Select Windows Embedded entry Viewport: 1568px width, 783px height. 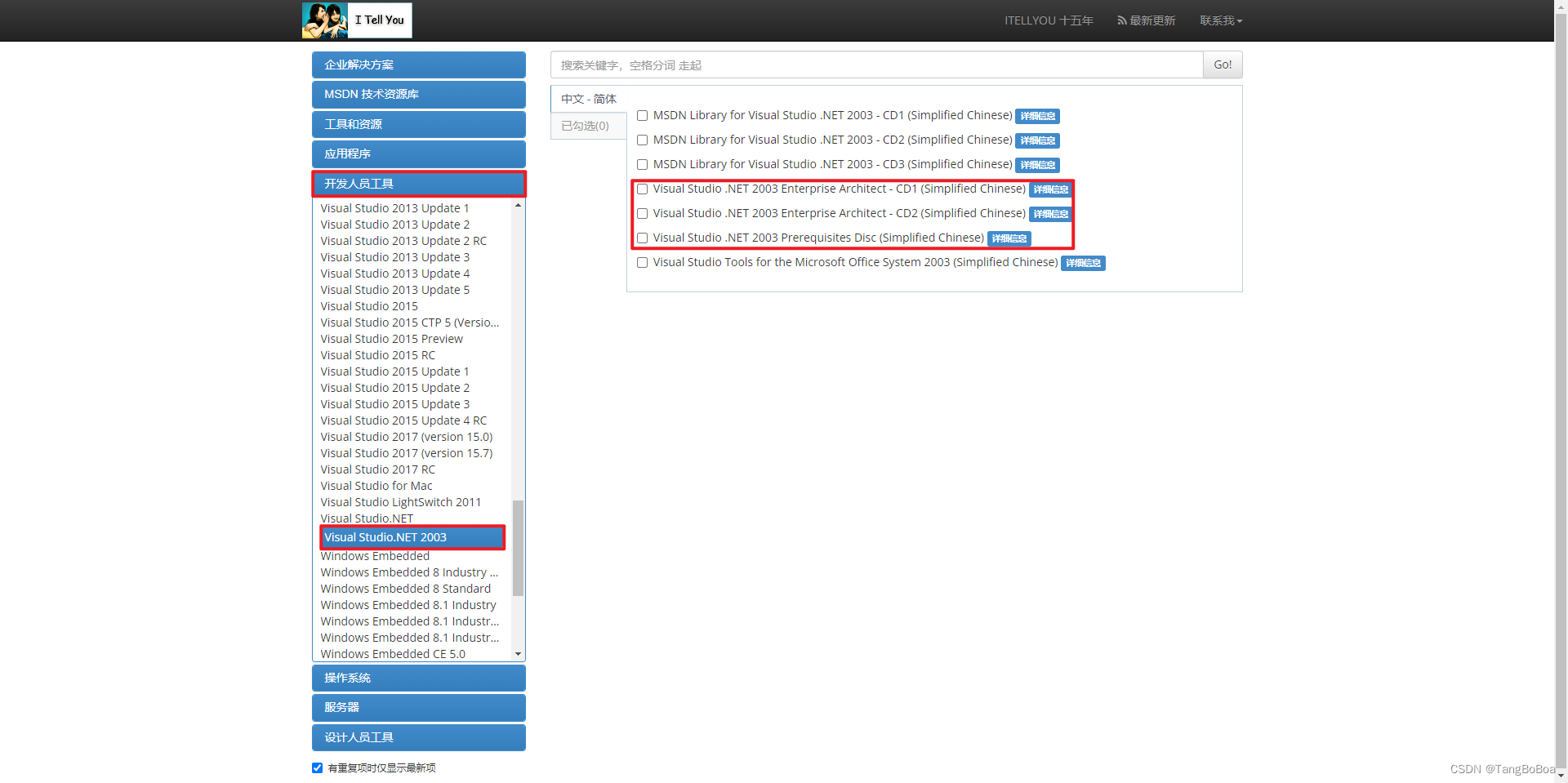click(x=375, y=556)
